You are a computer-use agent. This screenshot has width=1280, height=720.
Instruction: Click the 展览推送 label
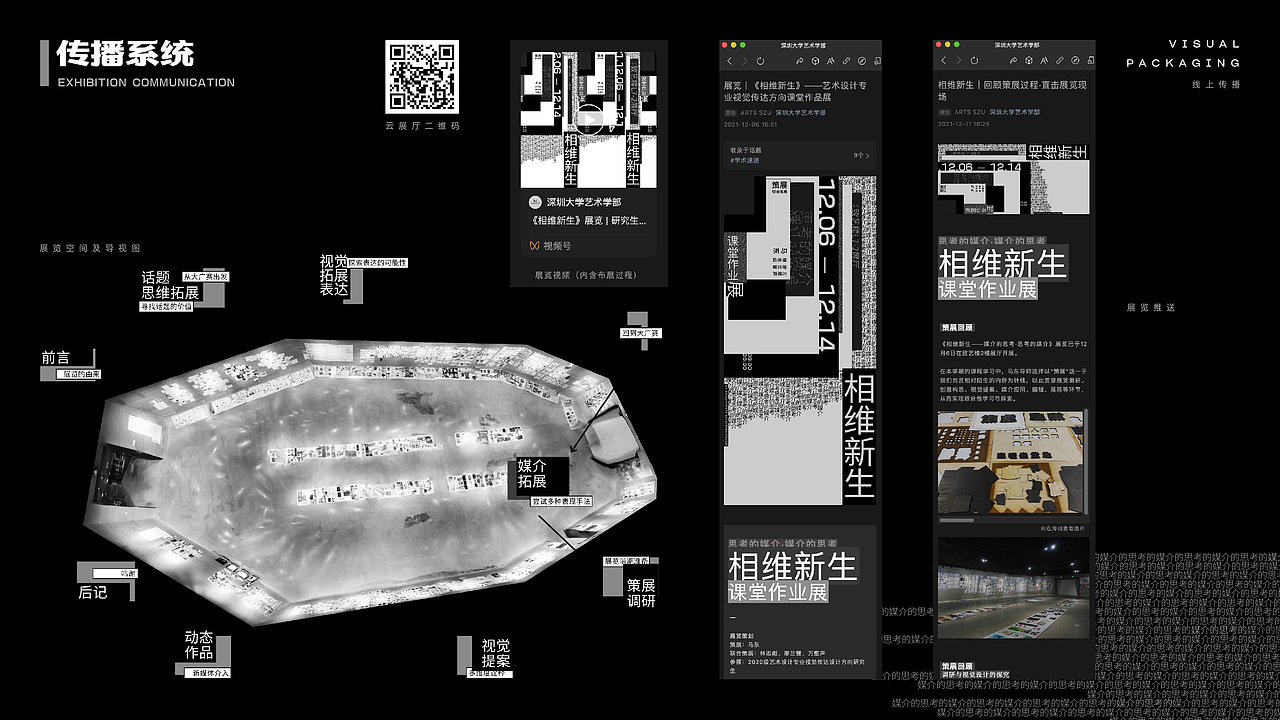[1151, 308]
